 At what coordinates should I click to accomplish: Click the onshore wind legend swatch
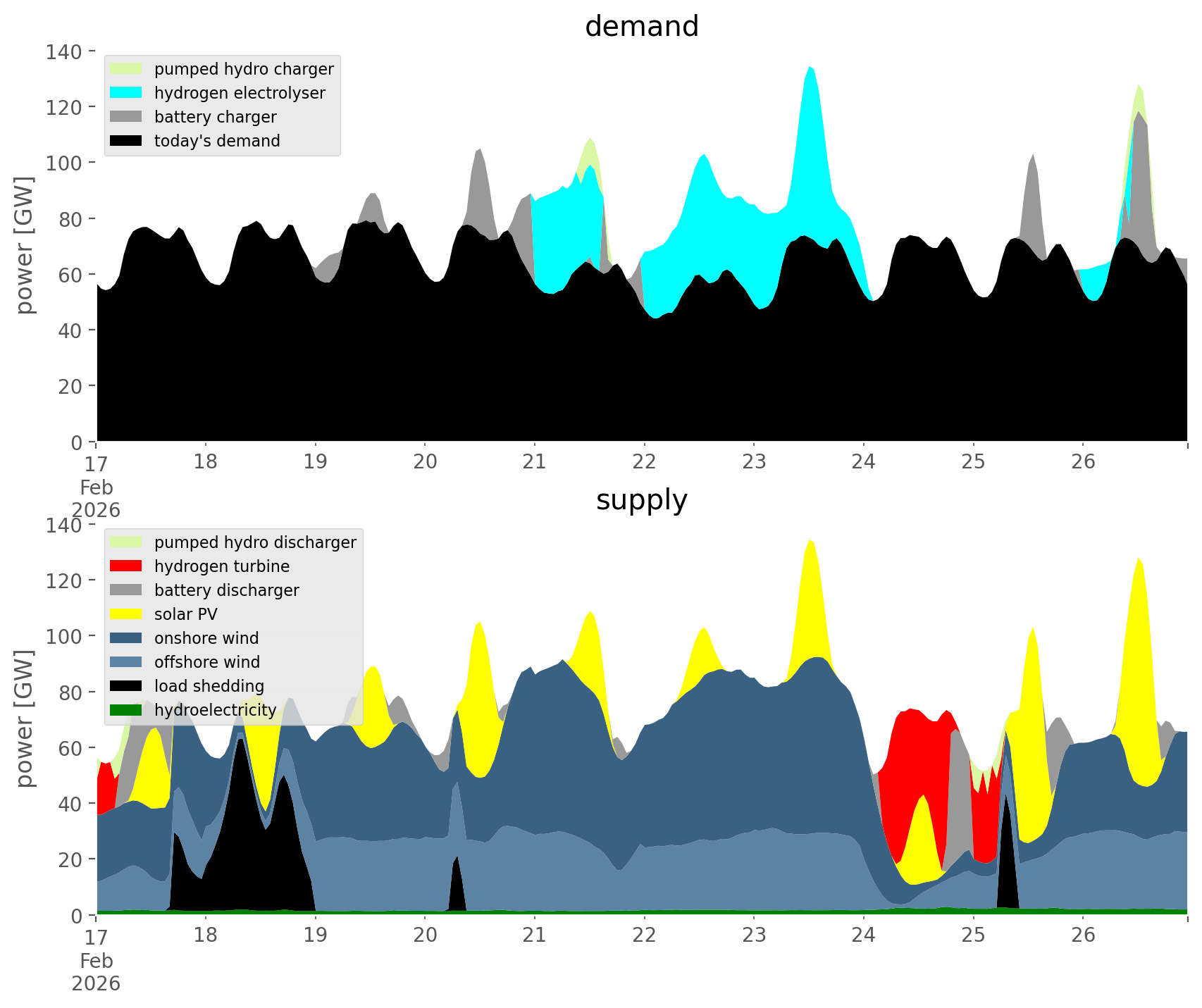[125, 638]
